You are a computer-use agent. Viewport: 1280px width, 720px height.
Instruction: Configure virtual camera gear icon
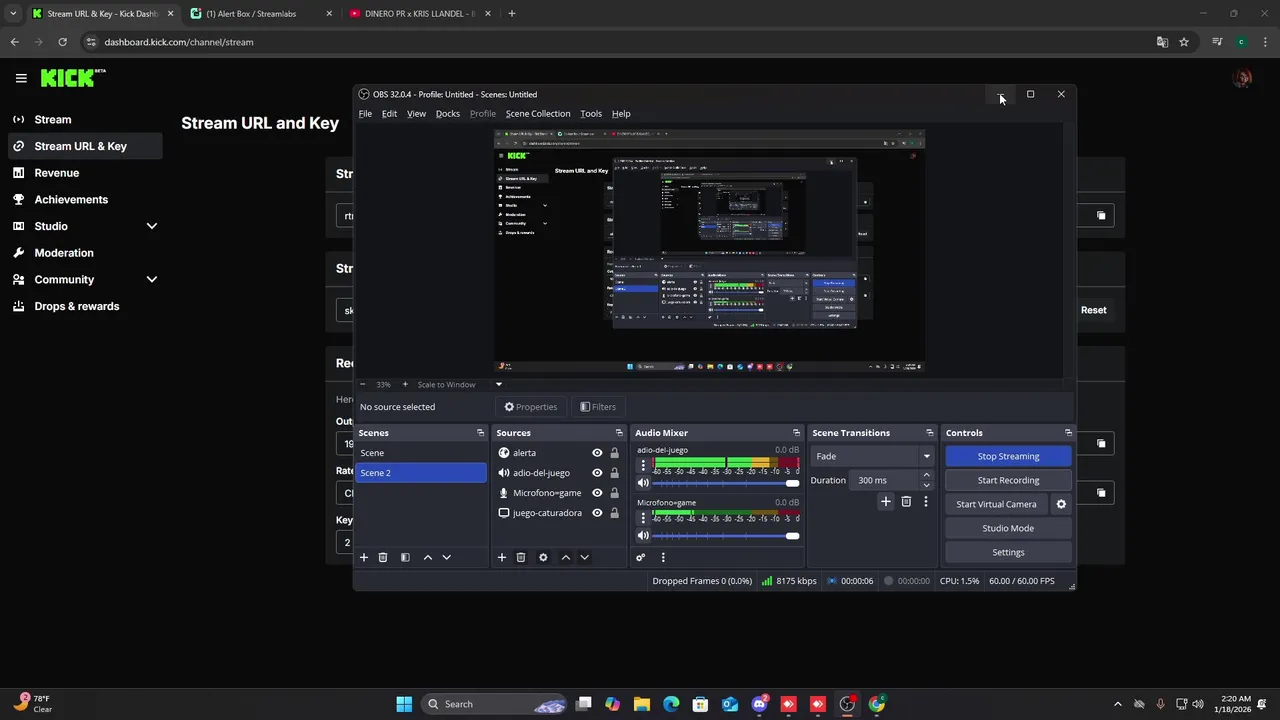click(1061, 504)
